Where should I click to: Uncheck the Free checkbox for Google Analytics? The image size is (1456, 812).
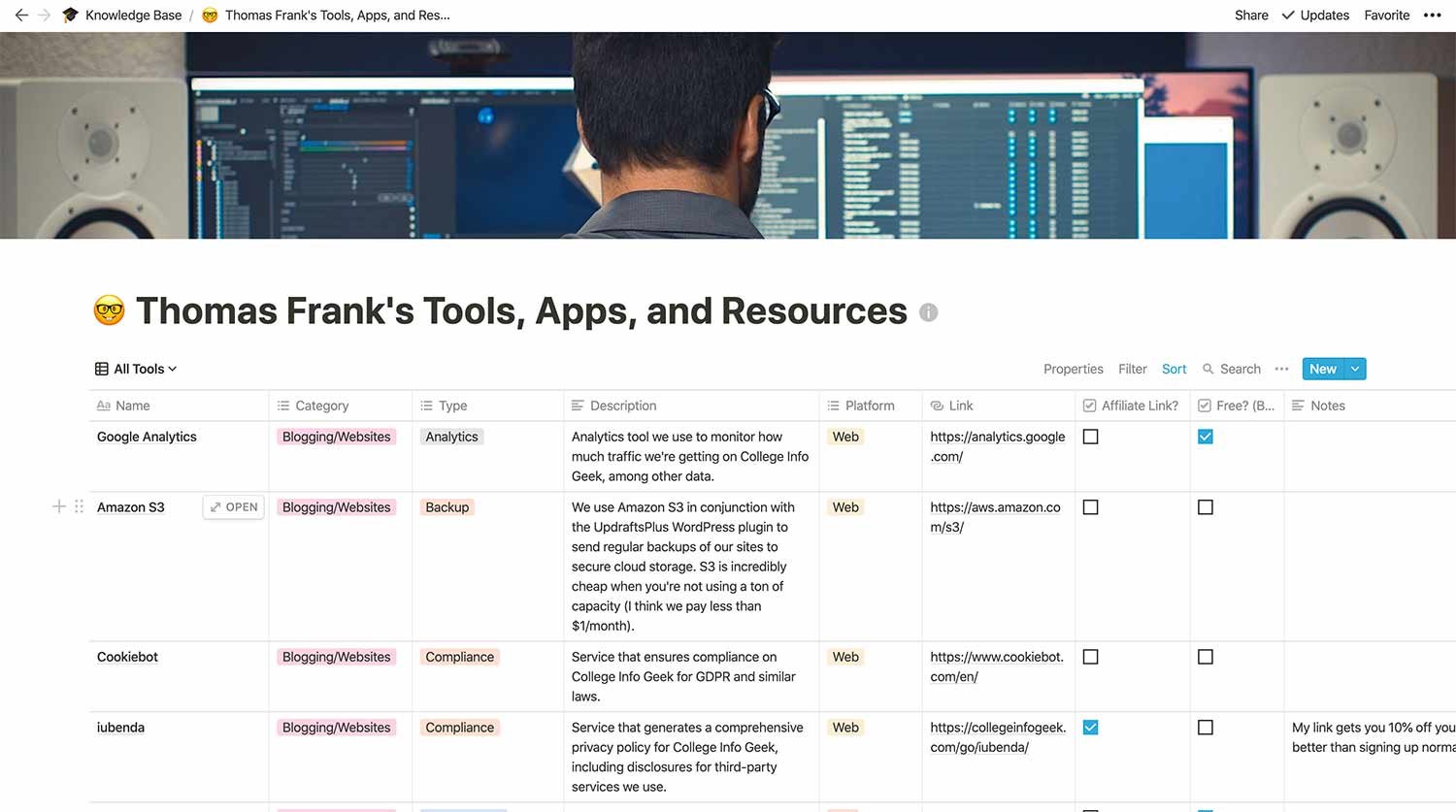point(1205,437)
